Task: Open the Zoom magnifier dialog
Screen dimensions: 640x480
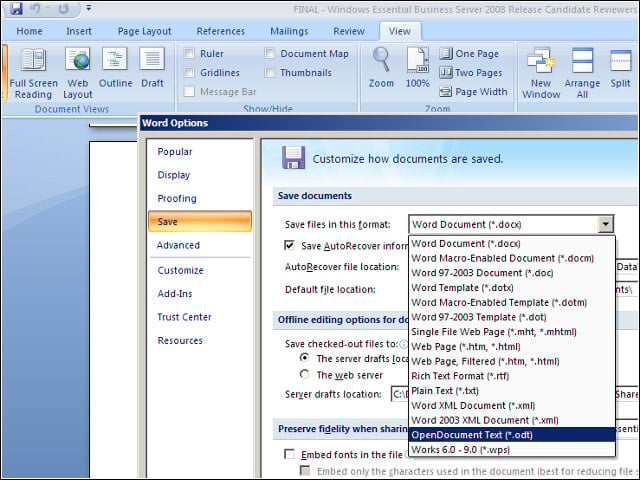Action: [381, 68]
